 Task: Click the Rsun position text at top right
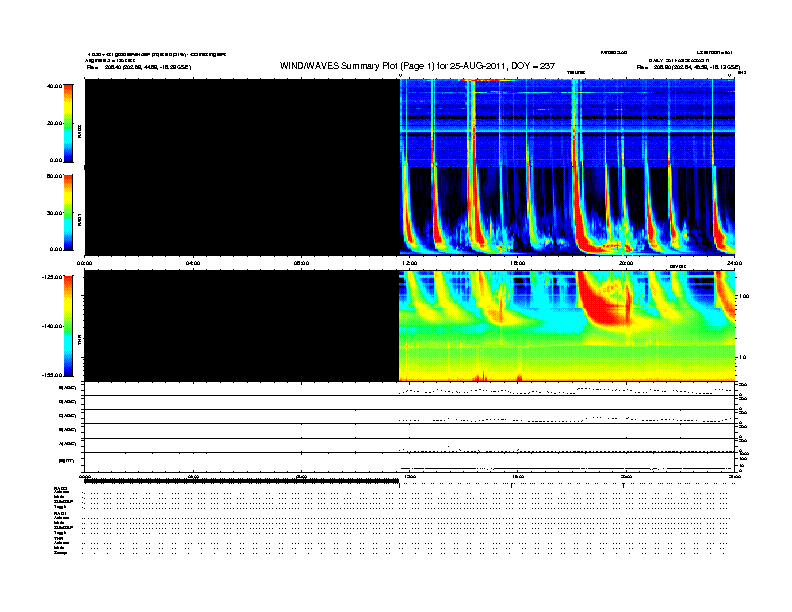[688, 67]
